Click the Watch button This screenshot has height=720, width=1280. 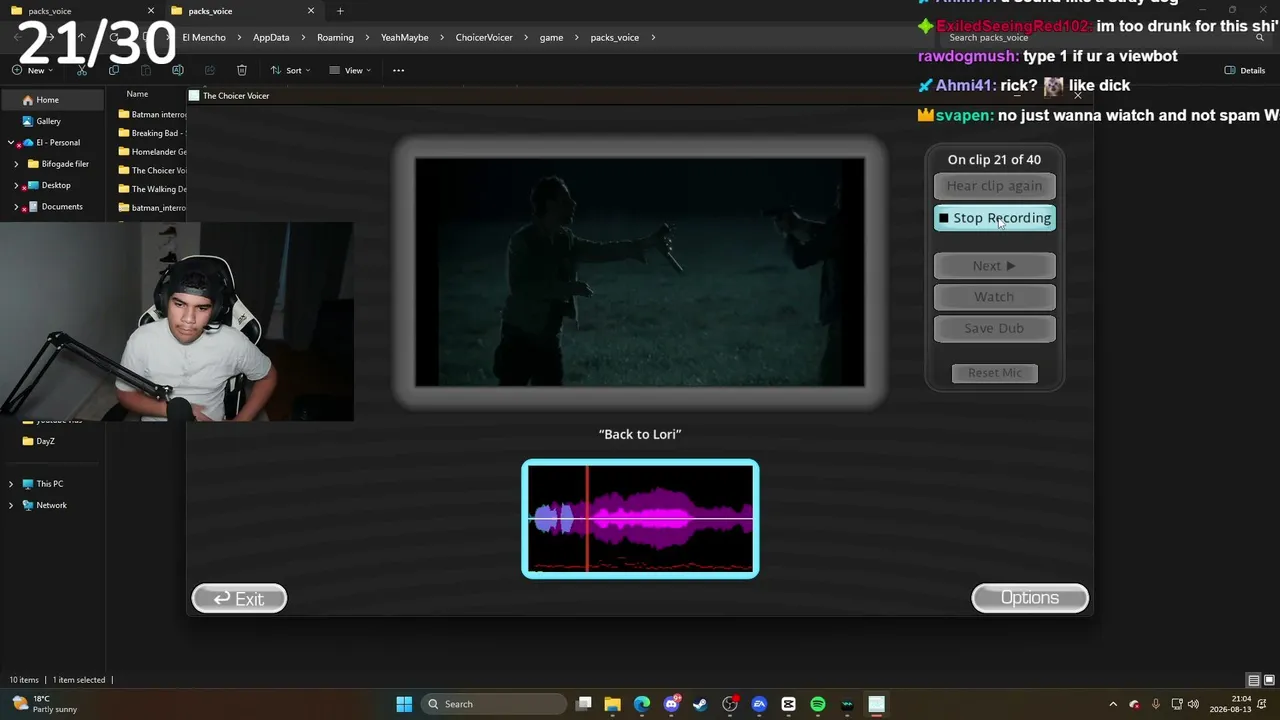[995, 297]
